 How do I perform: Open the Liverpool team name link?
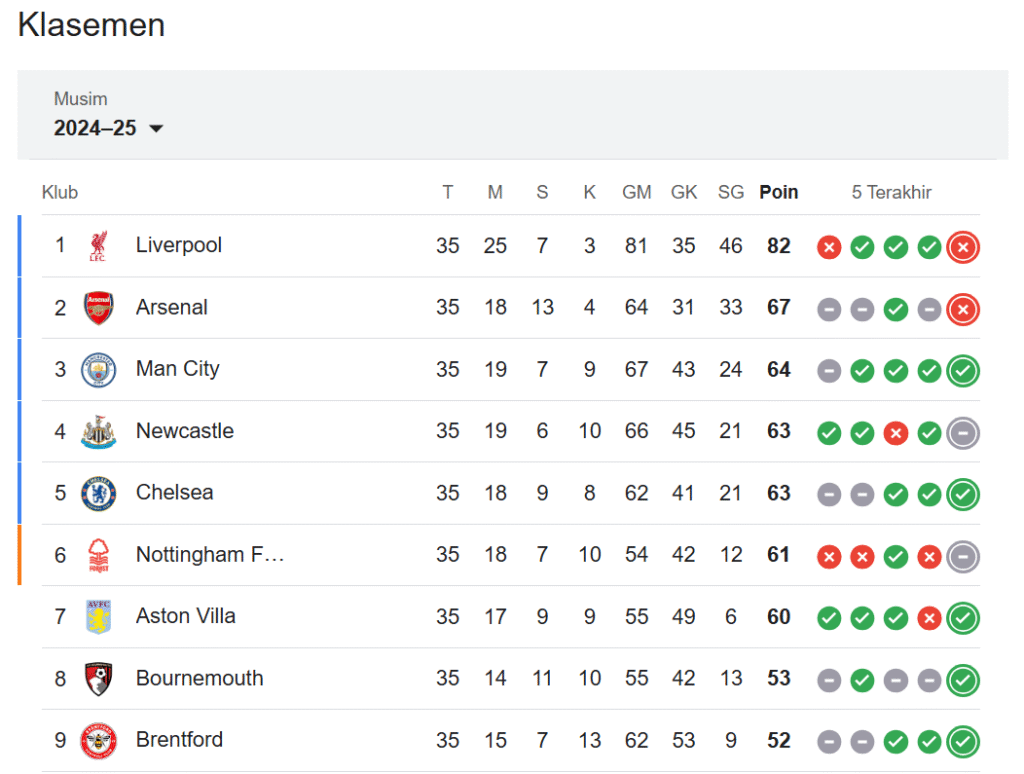[x=179, y=245]
